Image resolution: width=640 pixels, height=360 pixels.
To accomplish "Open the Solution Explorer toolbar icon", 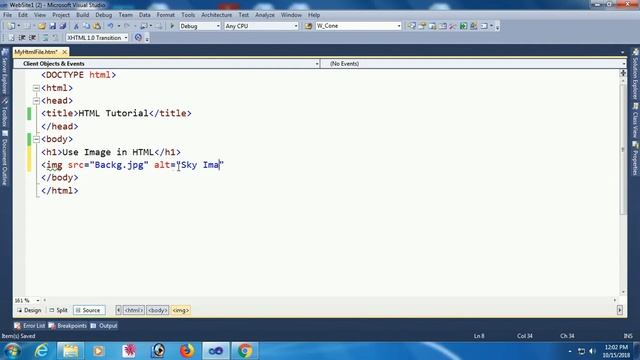I will (x=412, y=26).
